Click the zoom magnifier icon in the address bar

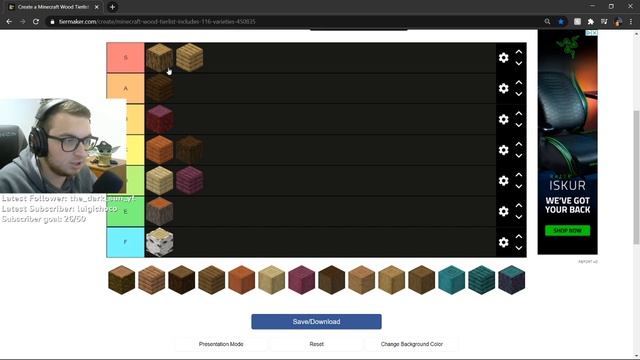pos(547,22)
